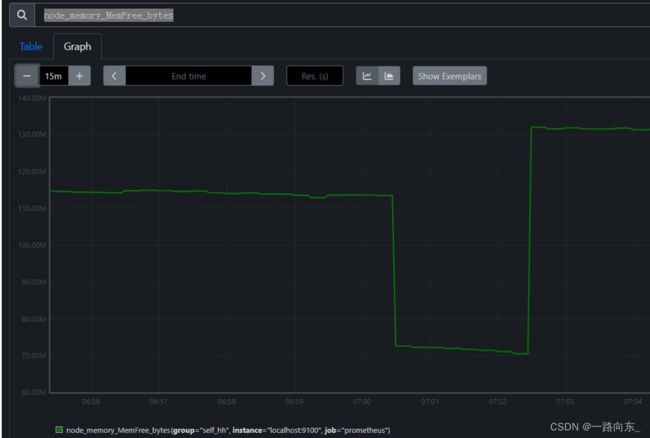Increase the range with the plus button

pyautogui.click(x=79, y=76)
